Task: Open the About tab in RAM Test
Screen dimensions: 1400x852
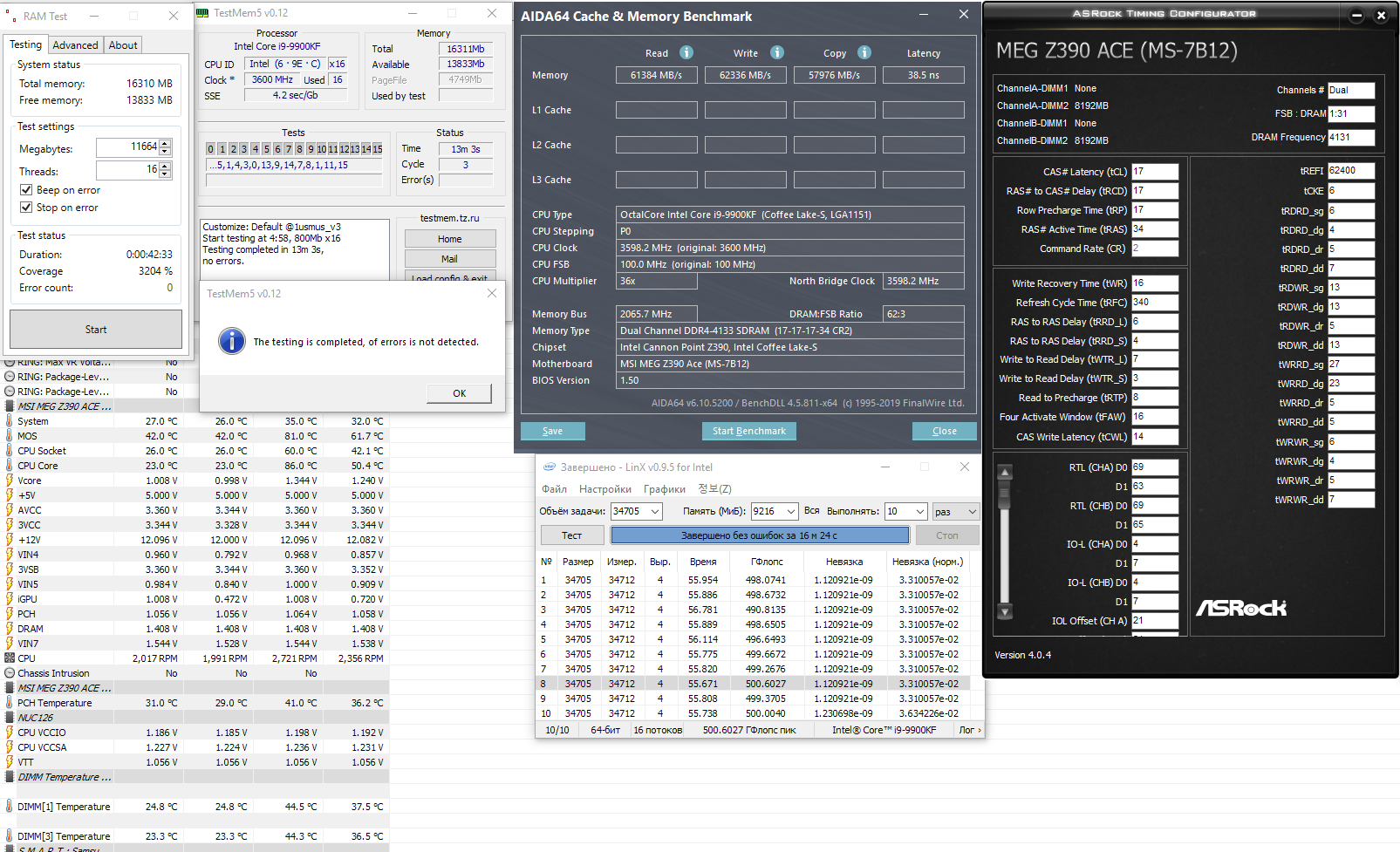Action: [x=123, y=45]
